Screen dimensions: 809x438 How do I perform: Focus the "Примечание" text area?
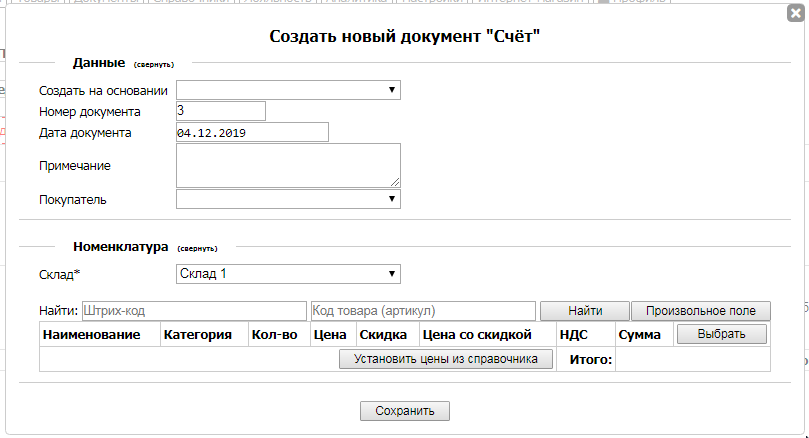click(x=288, y=165)
